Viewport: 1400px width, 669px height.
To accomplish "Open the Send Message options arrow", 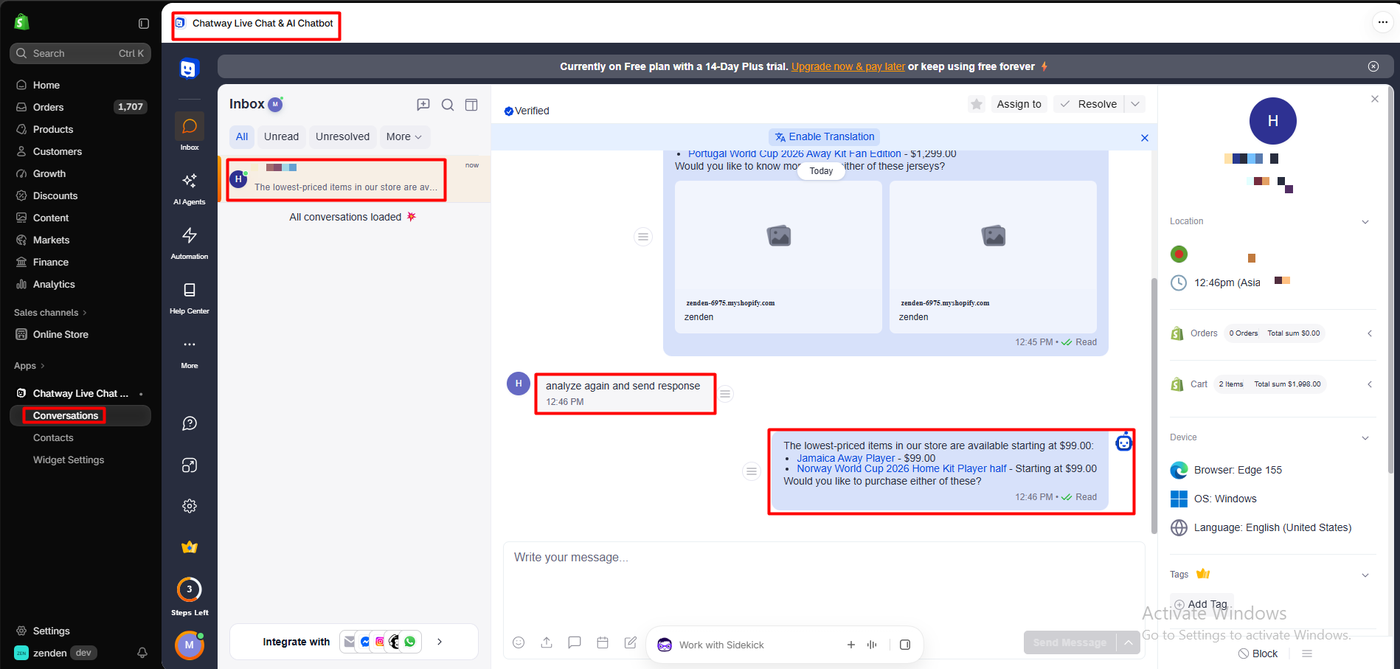I will (1129, 642).
